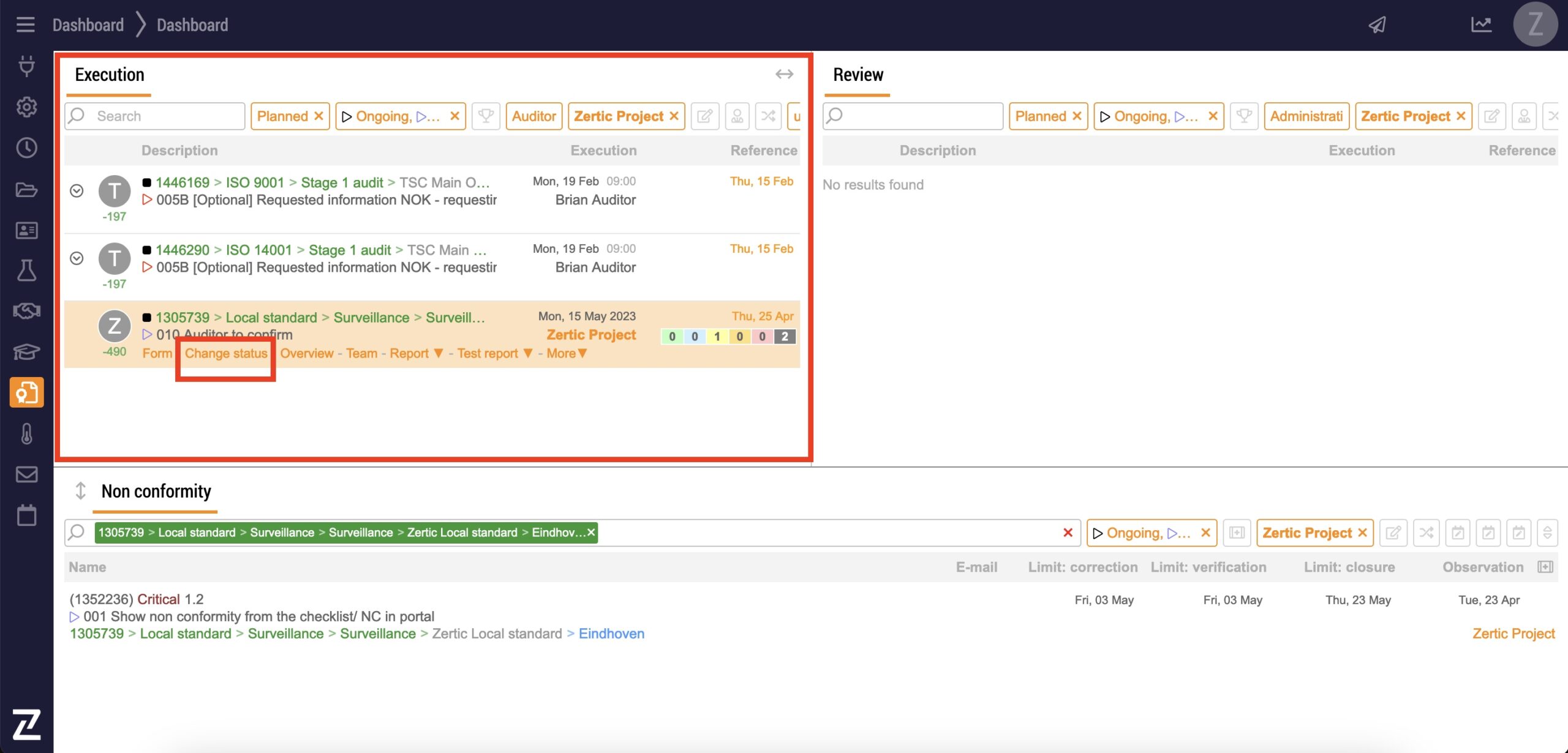Open the handshake icon in the sidebar
This screenshot has width=1568, height=753.
click(x=26, y=311)
